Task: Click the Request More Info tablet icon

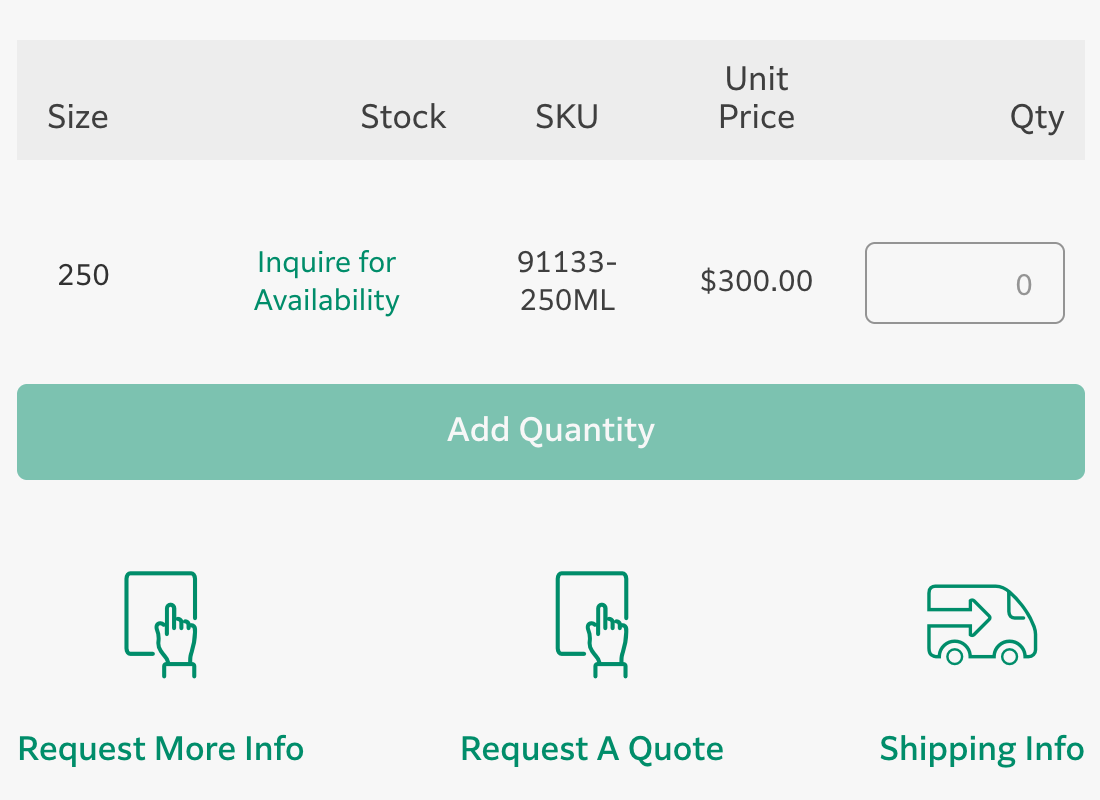Action: pyautogui.click(x=160, y=623)
